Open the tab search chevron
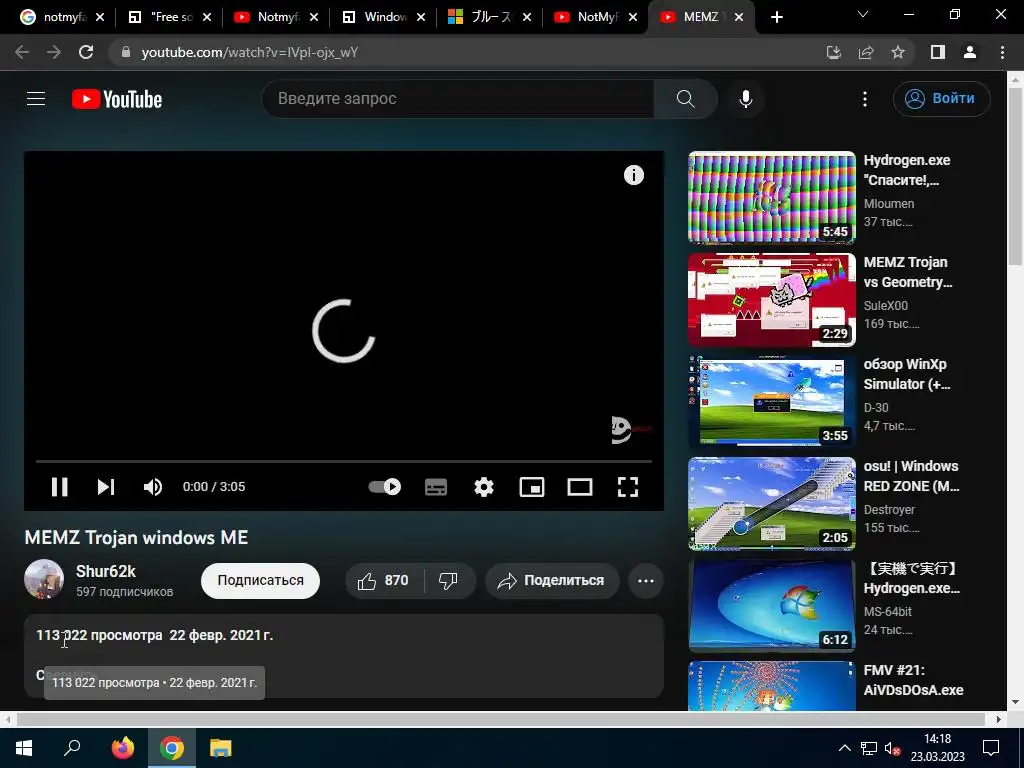Viewport: 1024px width, 768px height. coord(863,14)
